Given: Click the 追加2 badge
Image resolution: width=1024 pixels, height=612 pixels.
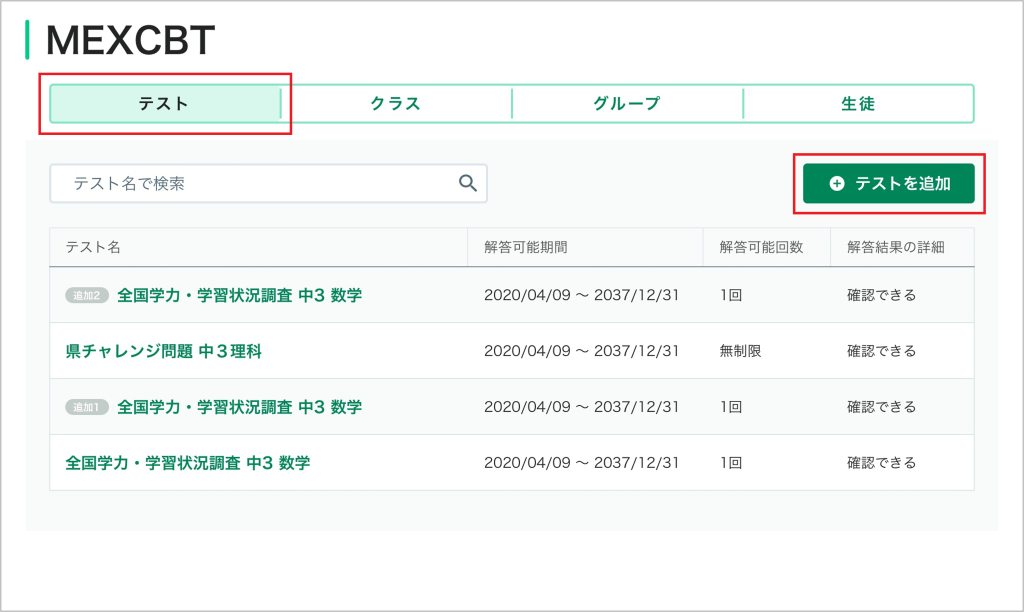Looking at the screenshot, I should [87, 295].
